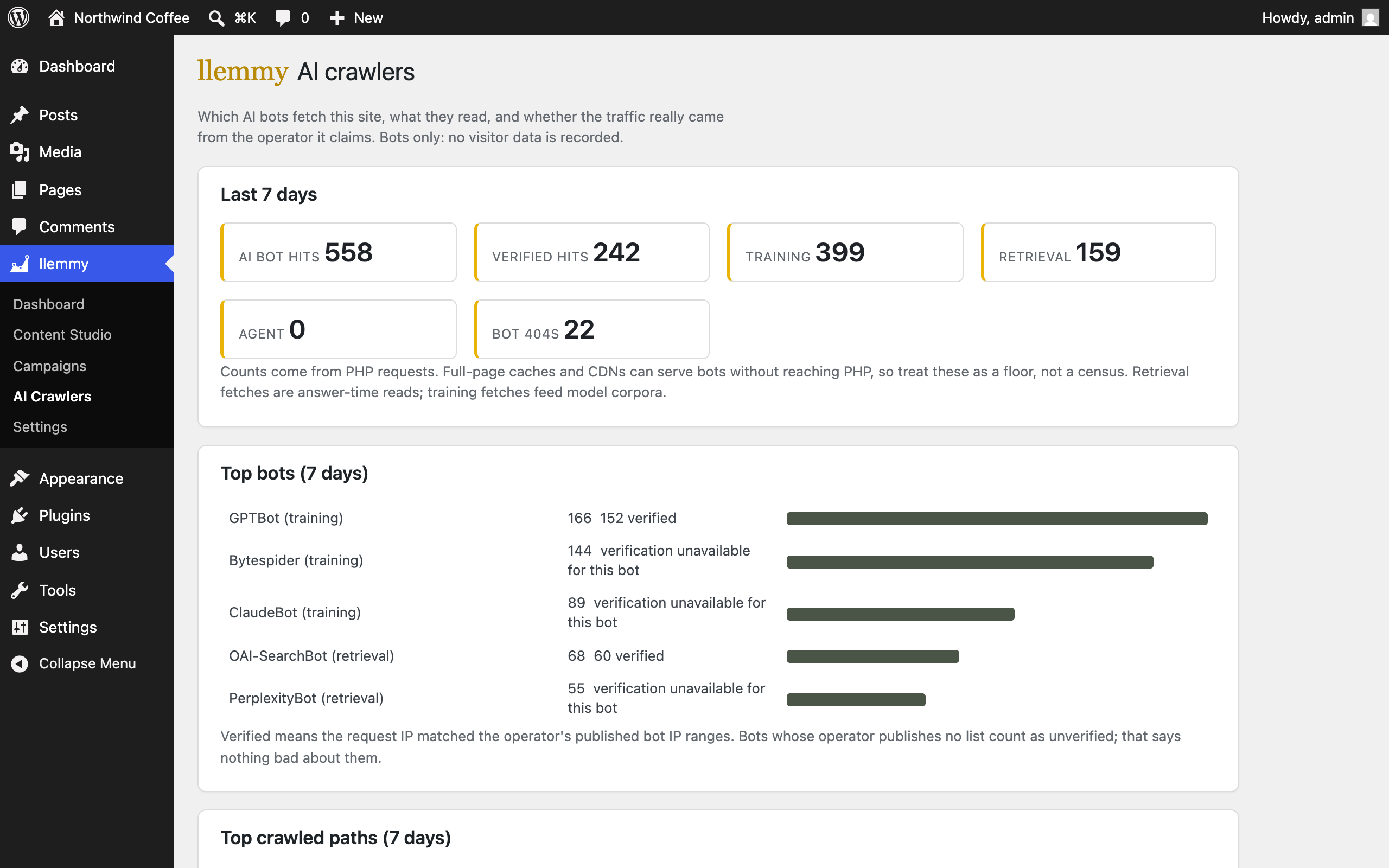Click the Media icon in the sidebar
Image resolution: width=1389 pixels, height=868 pixels.
point(20,152)
